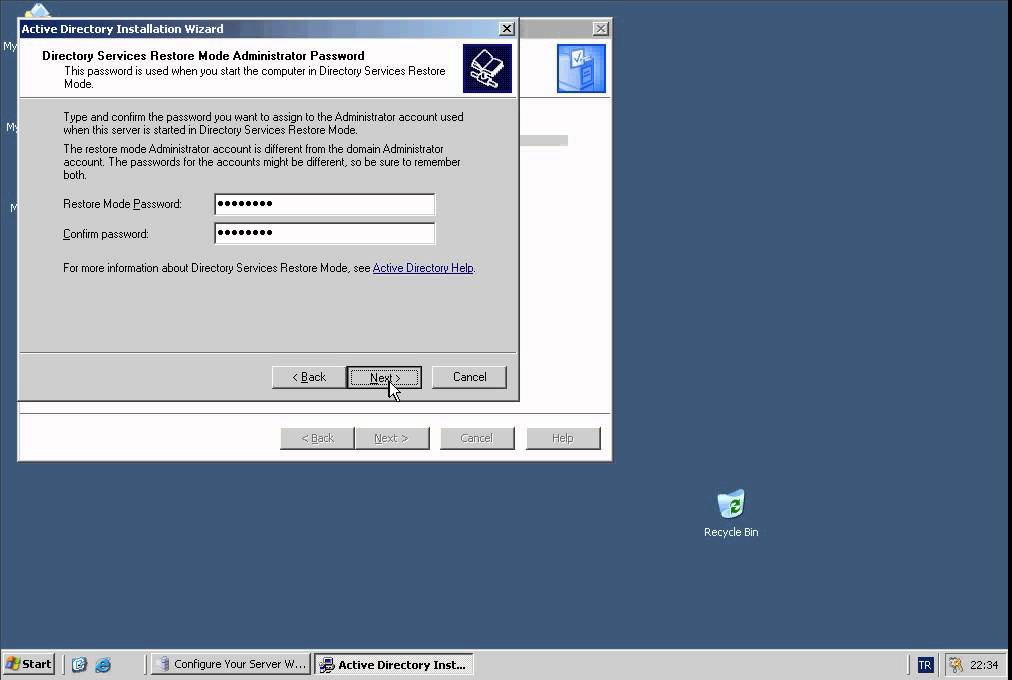Launch Internet Explorer from quick launch
The image size is (1012, 680).
coord(103,664)
